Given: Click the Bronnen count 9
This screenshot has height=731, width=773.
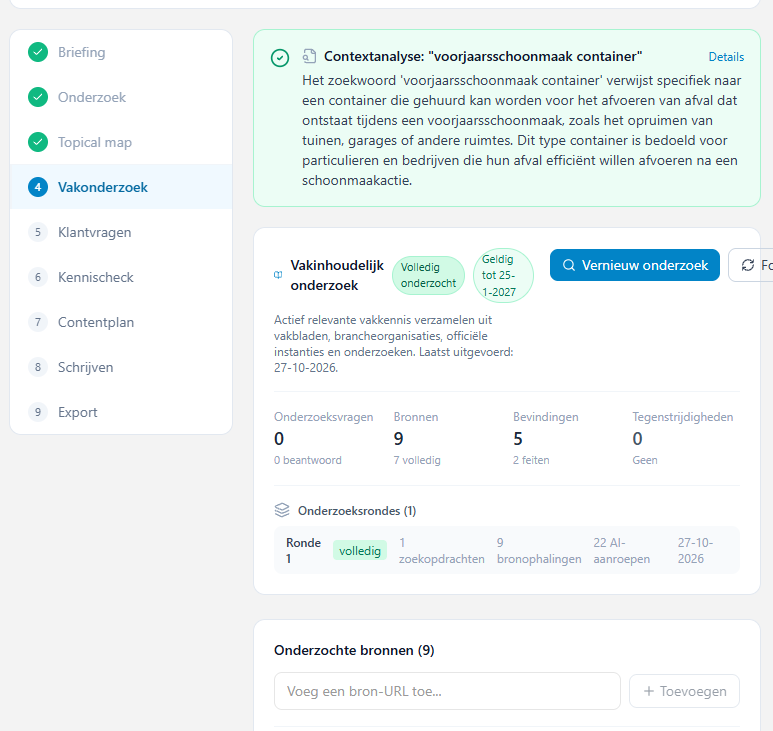Looking at the screenshot, I should point(398,439).
